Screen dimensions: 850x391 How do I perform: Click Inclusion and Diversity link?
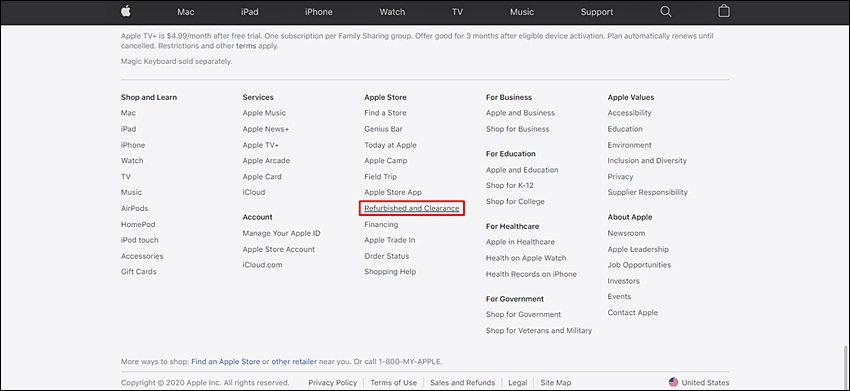647,161
